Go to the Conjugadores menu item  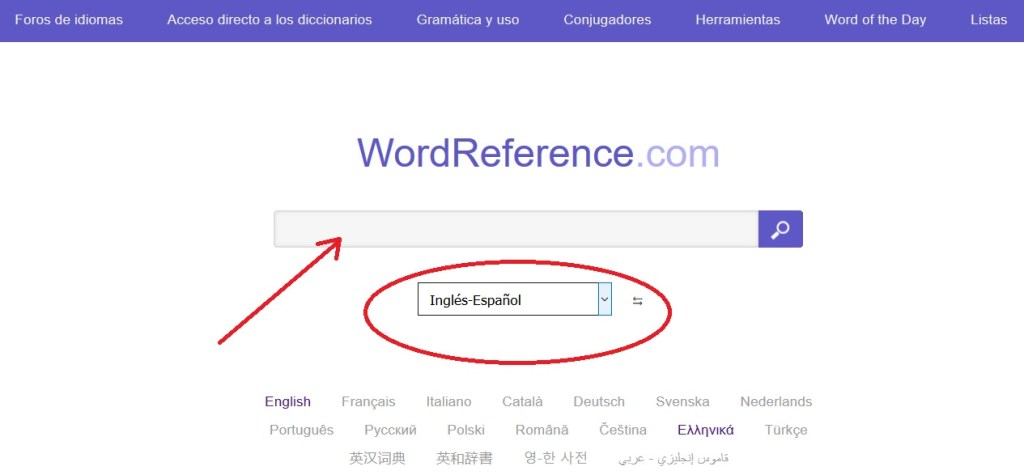coord(607,20)
